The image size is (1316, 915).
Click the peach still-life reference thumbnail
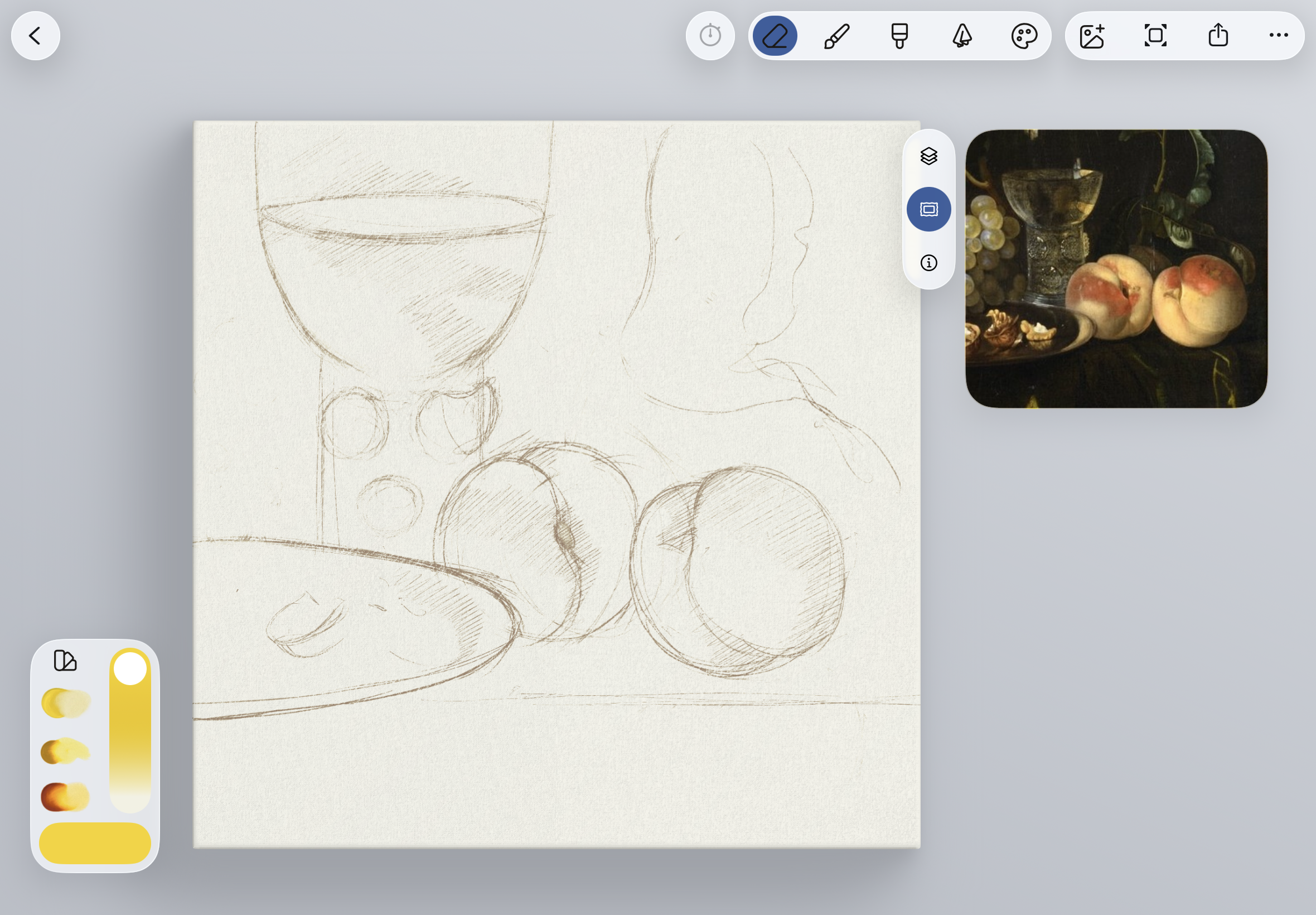point(1116,268)
